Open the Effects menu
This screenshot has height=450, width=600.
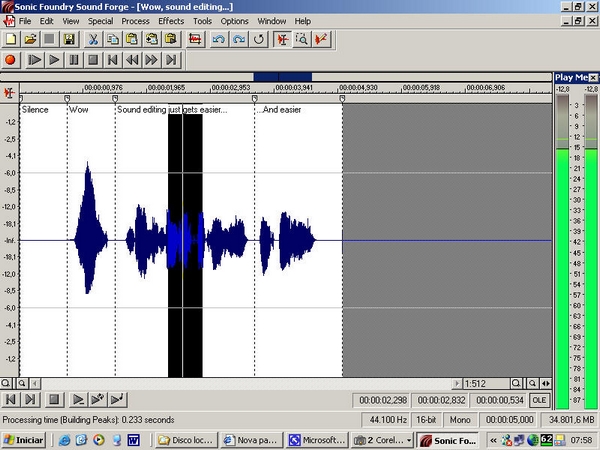171,21
